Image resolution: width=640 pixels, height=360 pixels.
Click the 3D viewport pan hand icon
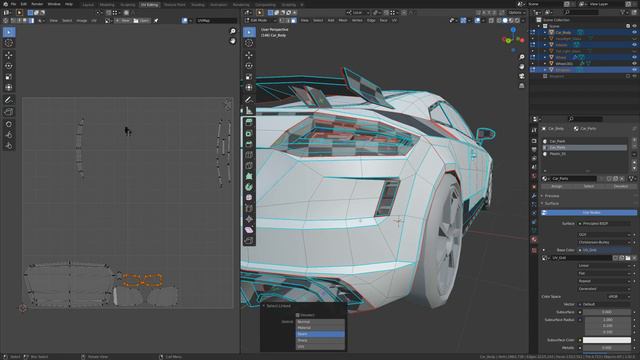[522, 67]
